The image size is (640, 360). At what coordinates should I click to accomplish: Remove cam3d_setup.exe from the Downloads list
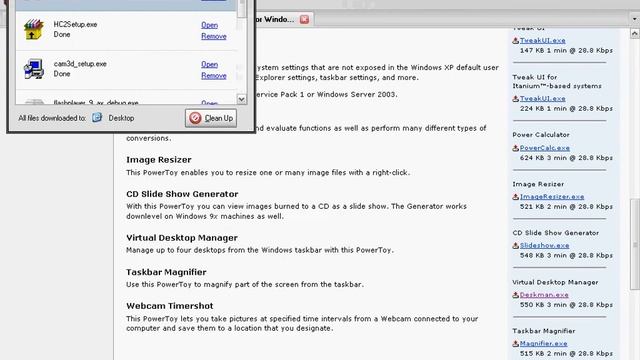(x=214, y=76)
